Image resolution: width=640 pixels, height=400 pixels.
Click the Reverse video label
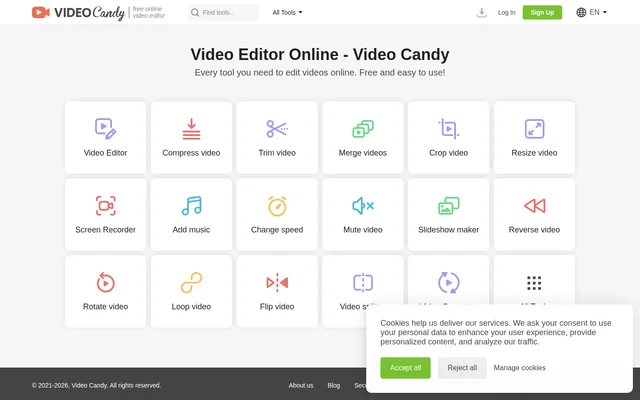534,230
